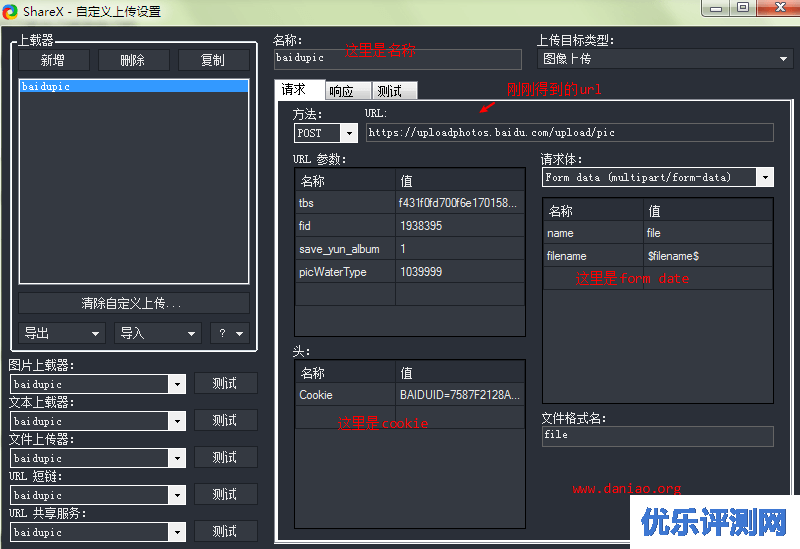
Task: Click the f431f0fd700f6e170158... value cell
Action: [x=460, y=203]
